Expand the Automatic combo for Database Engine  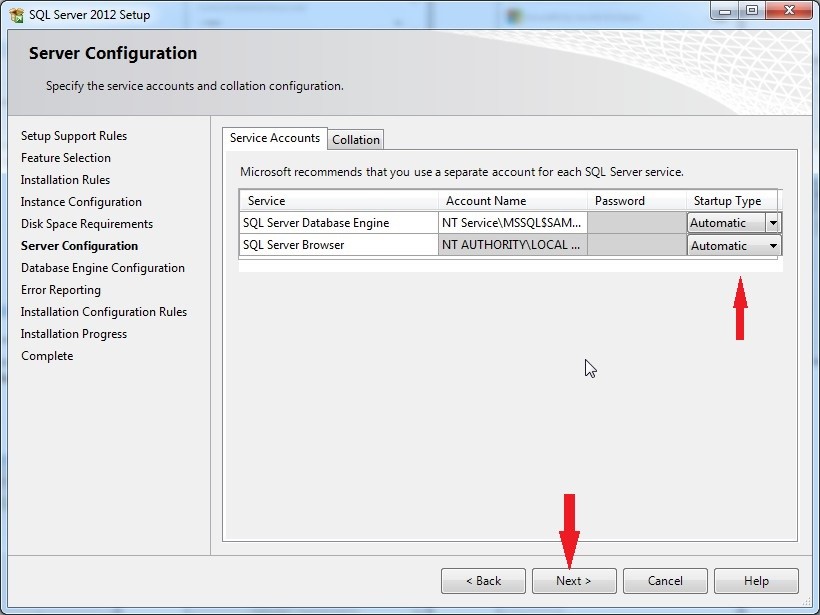(771, 222)
